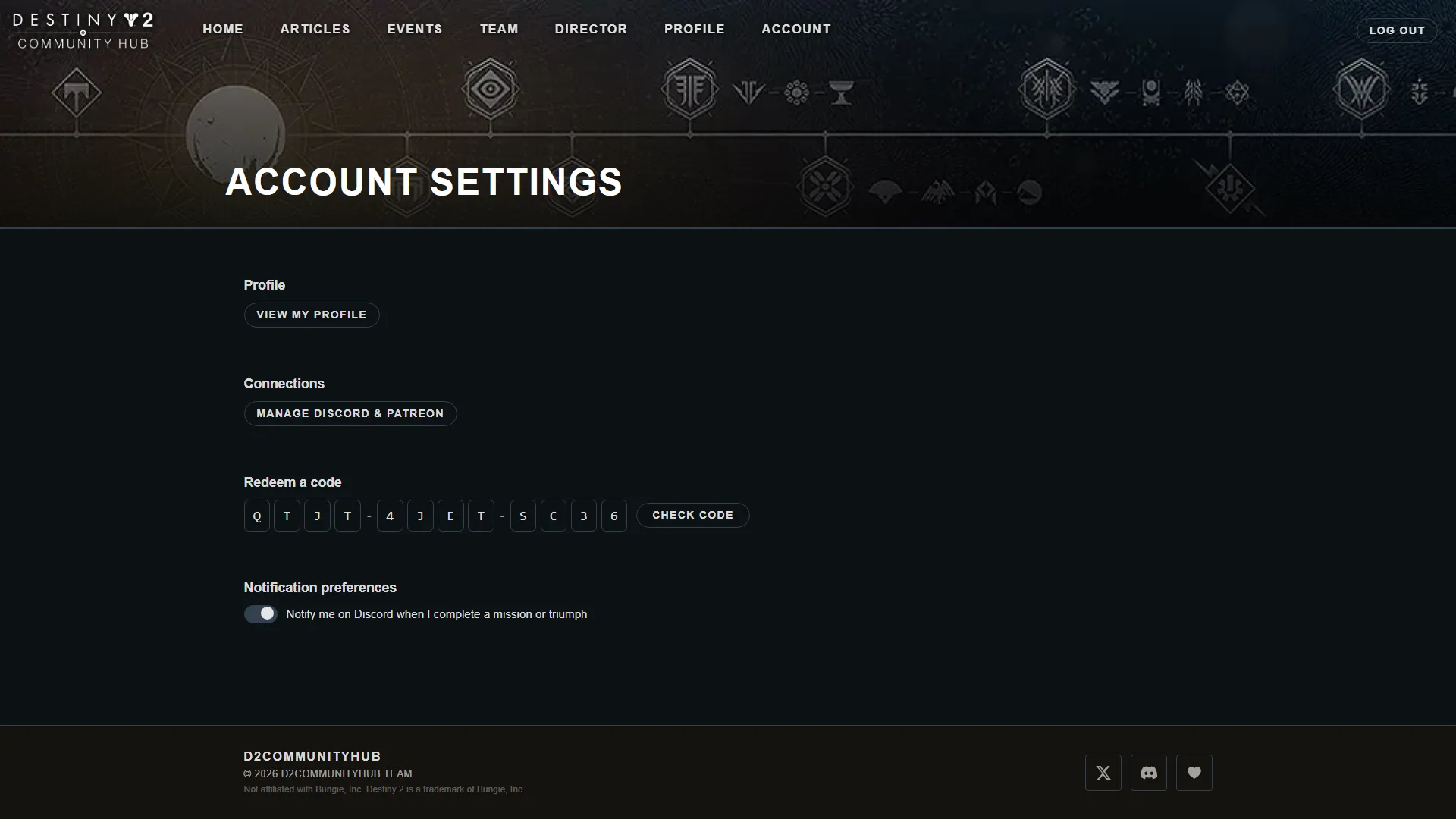Focus the code box containing 3

pos(584,516)
